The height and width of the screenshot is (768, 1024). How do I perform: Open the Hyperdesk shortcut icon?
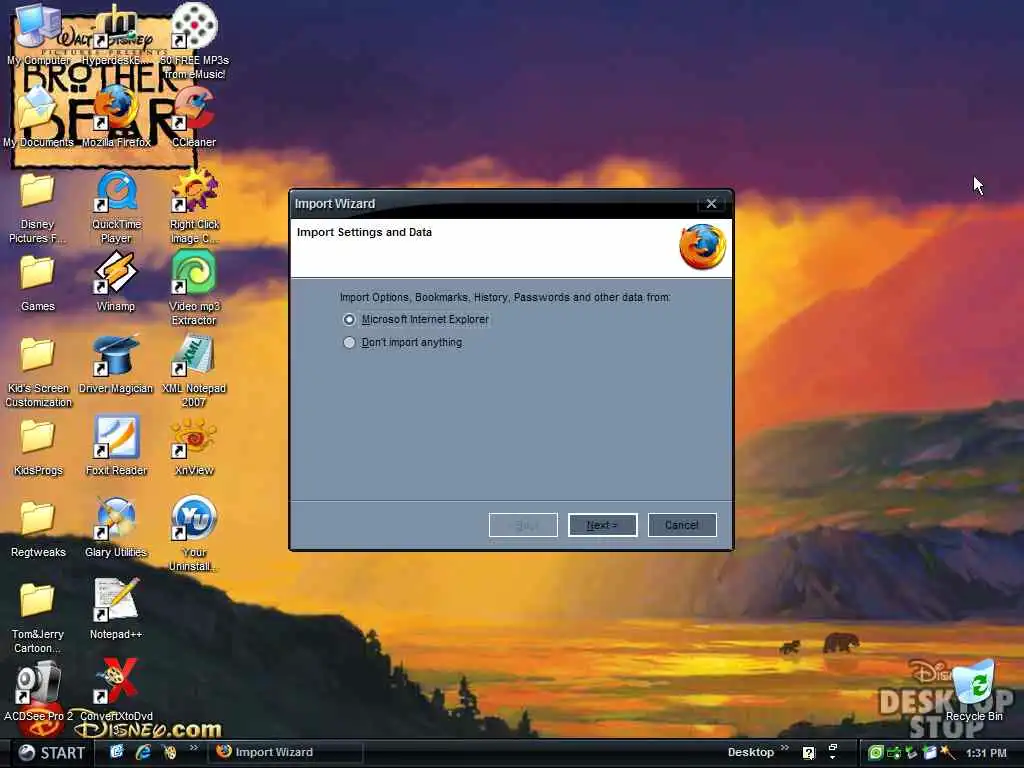tap(116, 34)
